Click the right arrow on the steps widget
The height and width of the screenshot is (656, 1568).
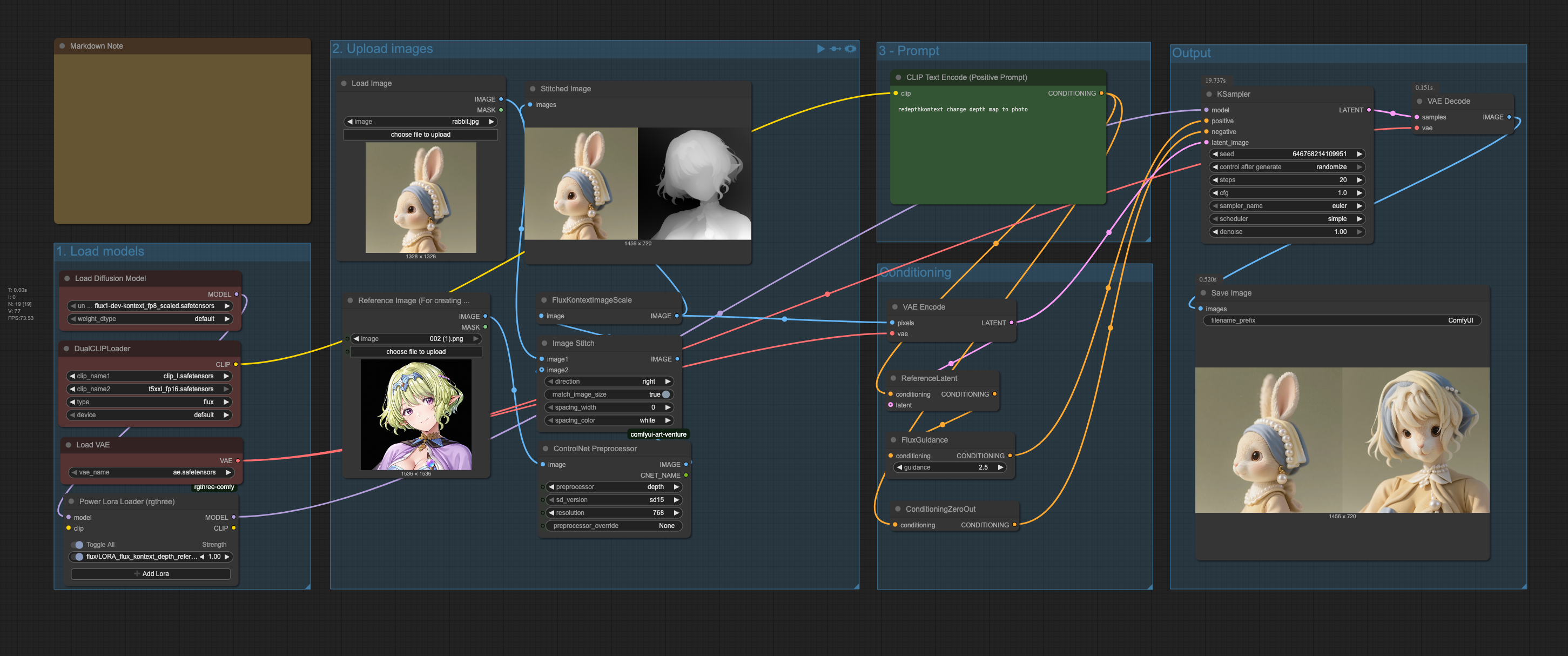coord(1359,180)
